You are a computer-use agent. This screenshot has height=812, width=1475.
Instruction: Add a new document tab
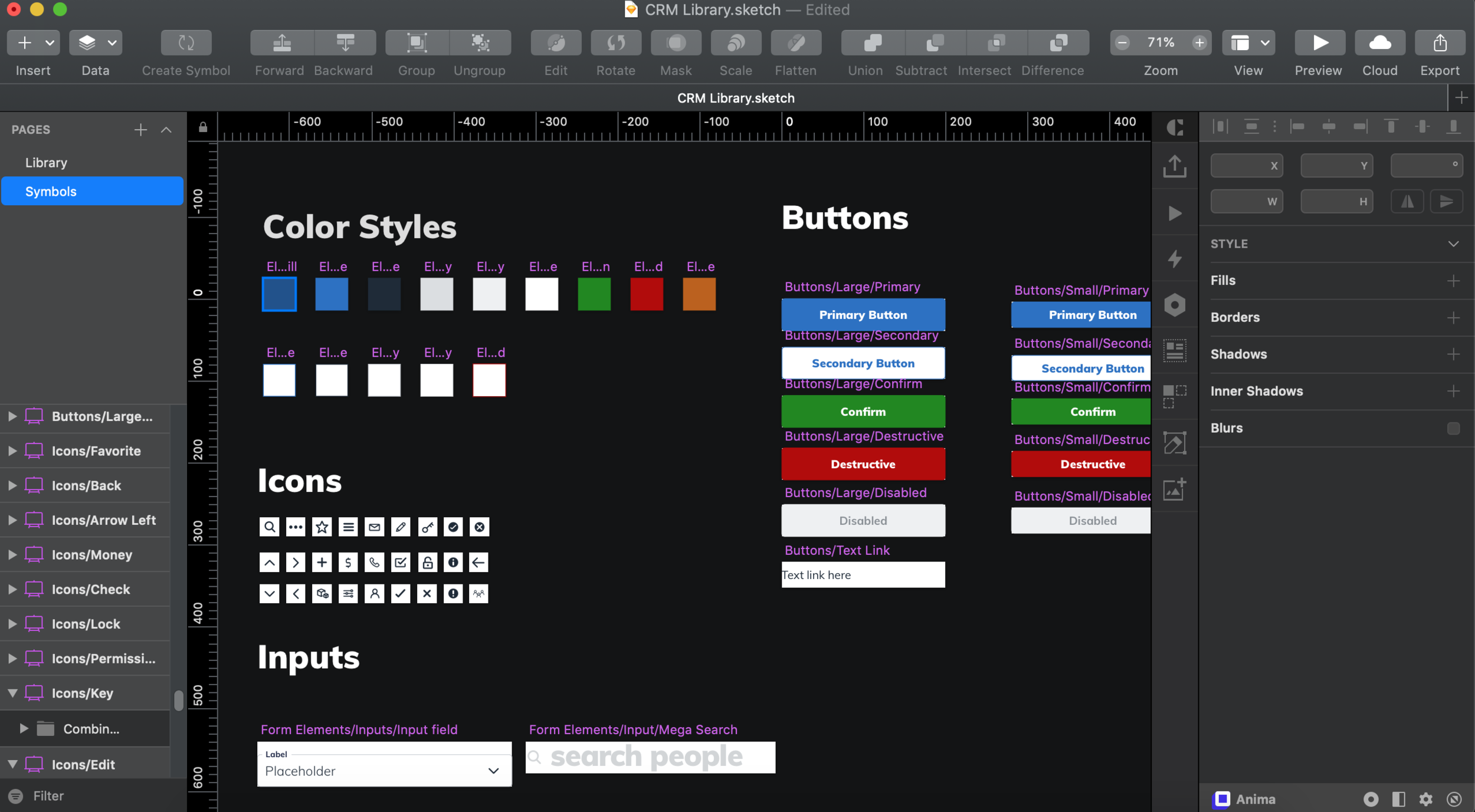pyautogui.click(x=1461, y=98)
